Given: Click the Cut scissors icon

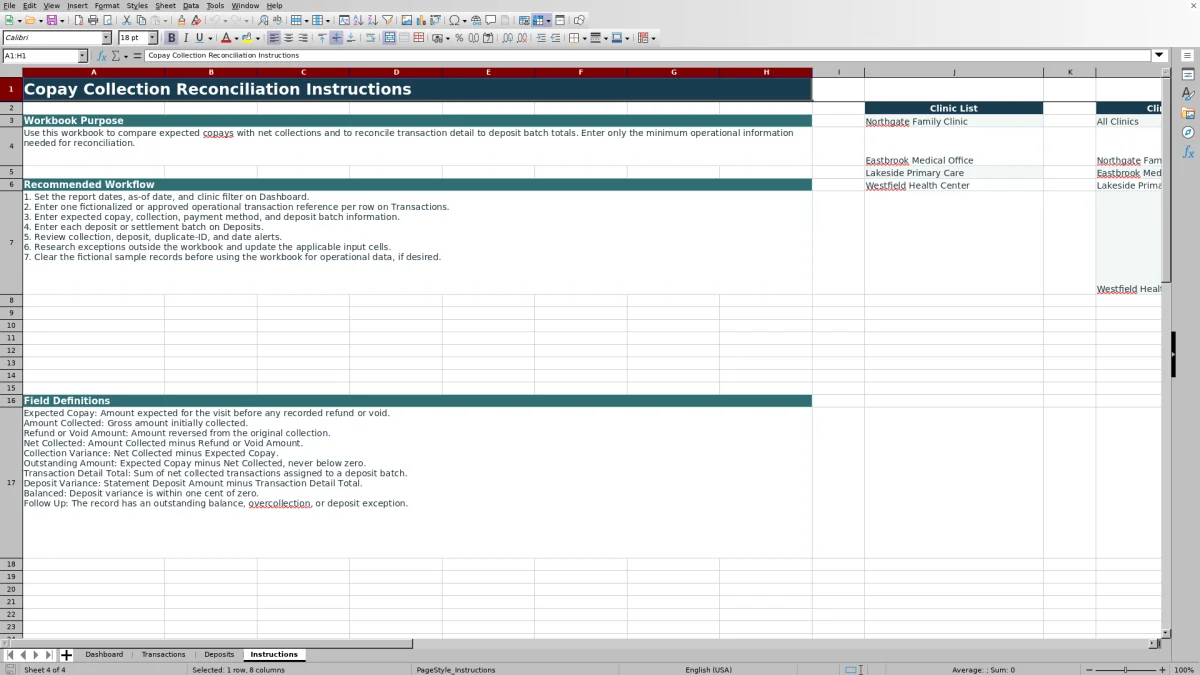Looking at the screenshot, I should click(x=127, y=20).
